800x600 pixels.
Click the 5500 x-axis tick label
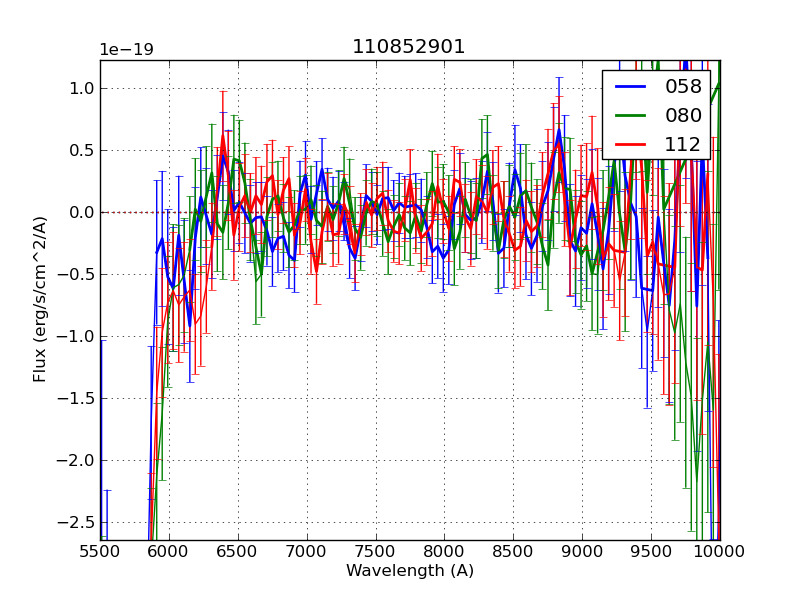100,551
